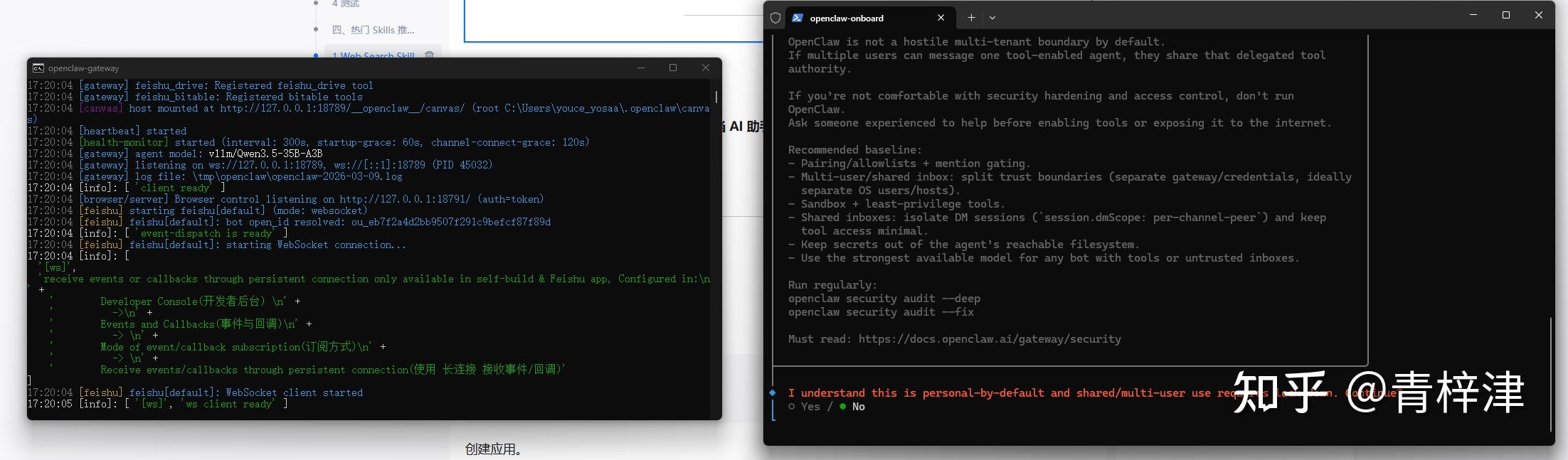The height and width of the screenshot is (460, 1568).
Task: Open the Browser control 127.0.0.1:18791 URL
Action: click(x=405, y=199)
